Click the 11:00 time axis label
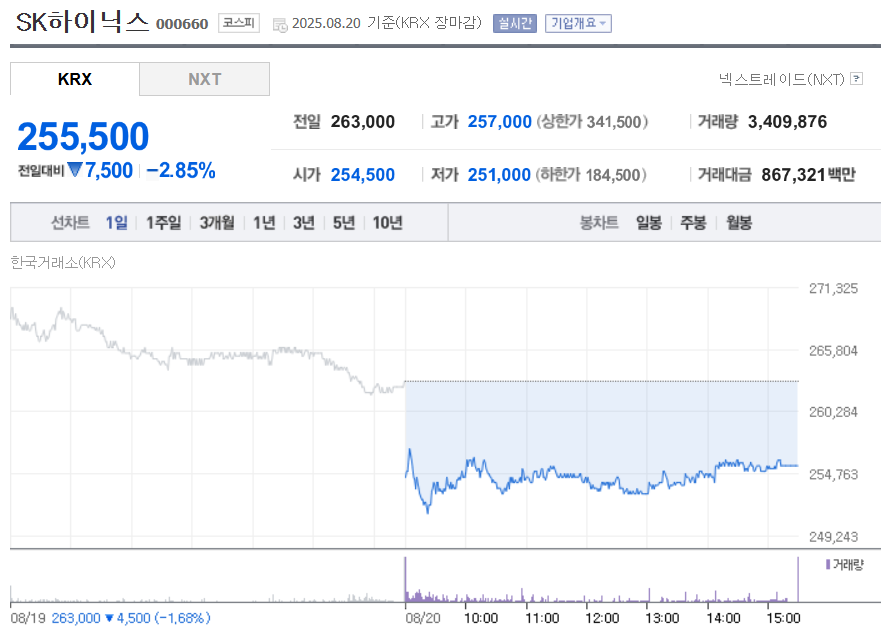The height and width of the screenshot is (643, 881). tap(542, 618)
